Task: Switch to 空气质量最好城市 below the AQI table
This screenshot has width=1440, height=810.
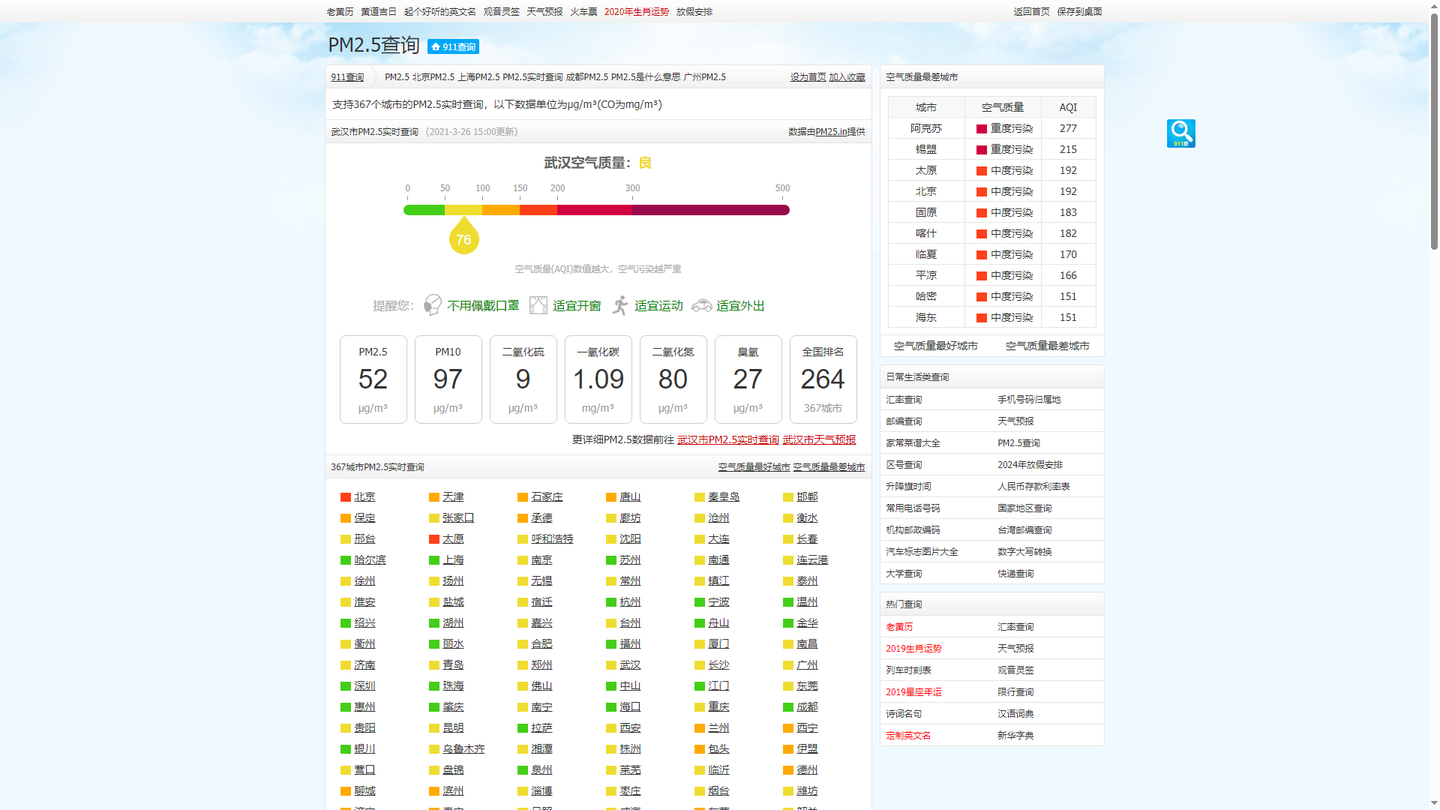Action: (x=936, y=346)
